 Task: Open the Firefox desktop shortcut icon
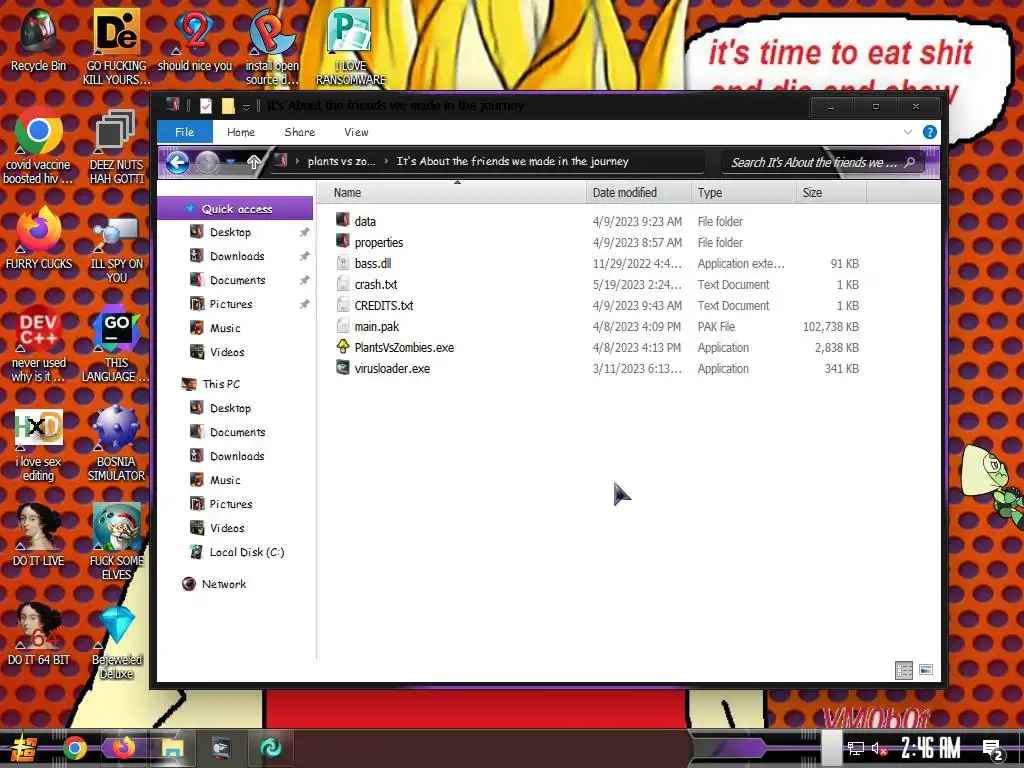click(x=38, y=238)
